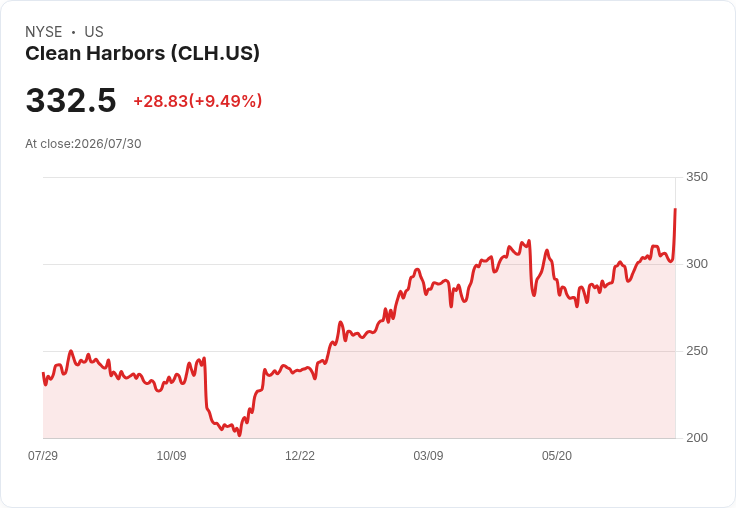Click the 10/09 date on x-axis
Viewport: 736px width, 508px height.
(x=171, y=455)
